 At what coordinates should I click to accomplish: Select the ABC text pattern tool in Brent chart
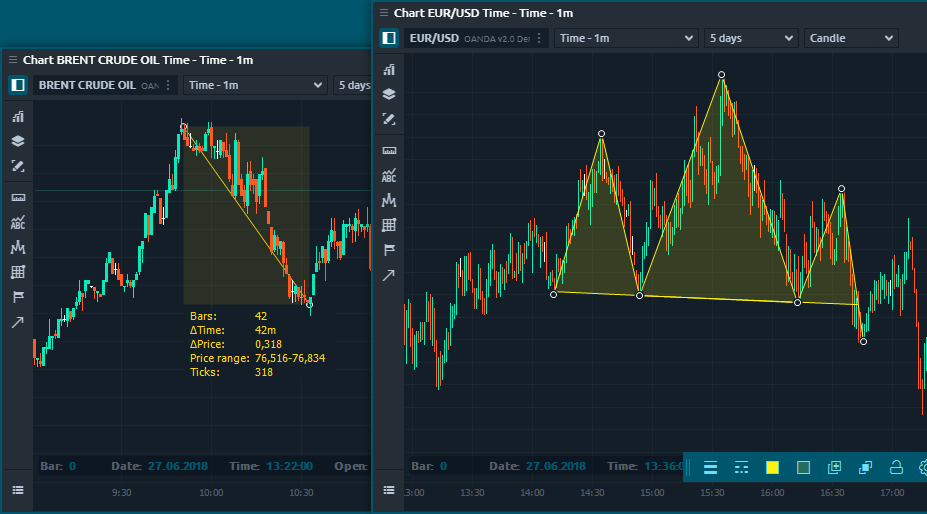click(x=17, y=222)
